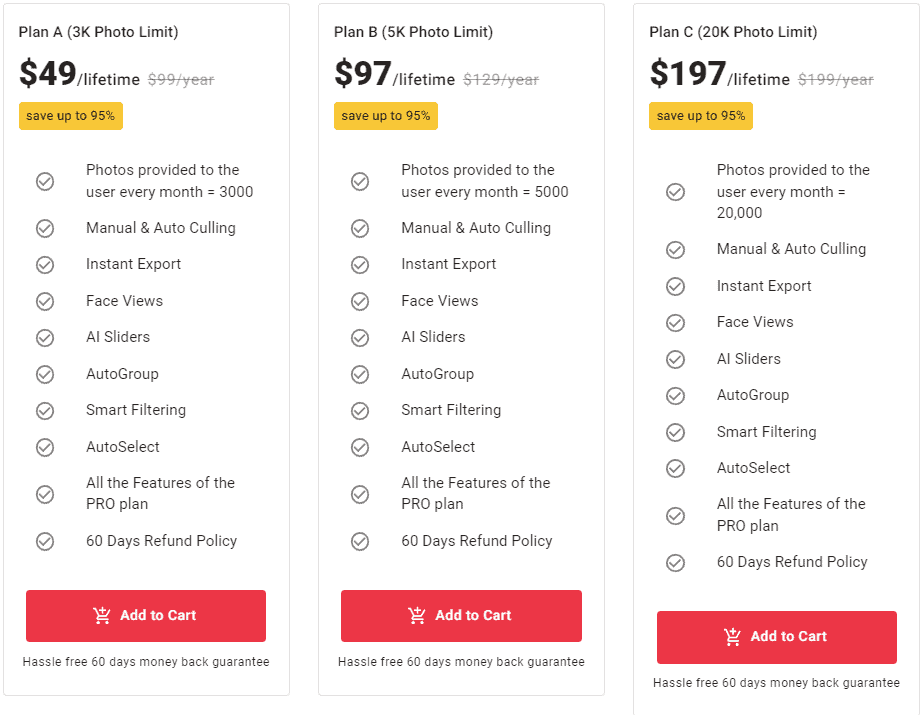The width and height of the screenshot is (920, 715).
Task: Click the checkmark beside Plan A's 60 Days Refund Policy
Action: click(45, 540)
